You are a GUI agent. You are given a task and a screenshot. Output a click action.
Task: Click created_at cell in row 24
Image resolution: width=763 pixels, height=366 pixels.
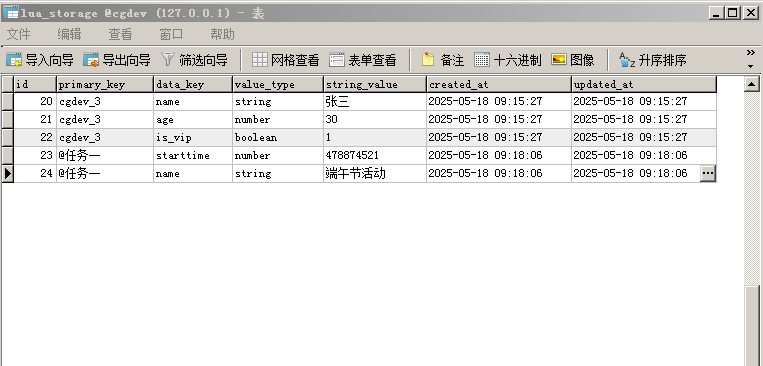click(499, 173)
